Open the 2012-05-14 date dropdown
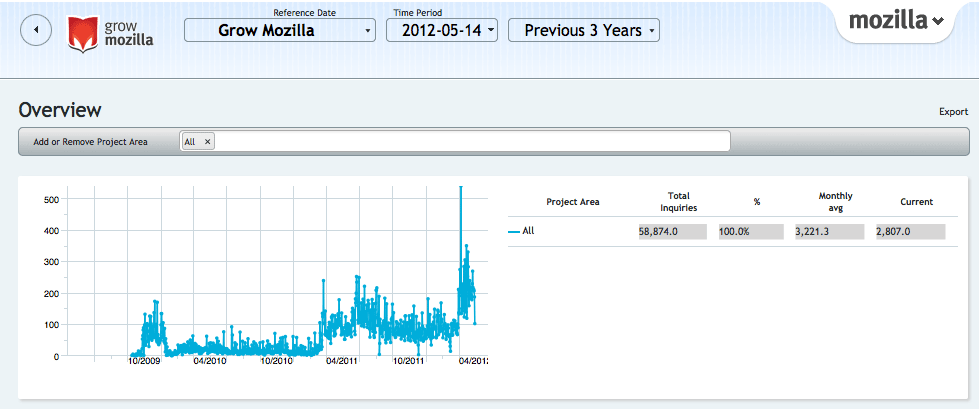The height and width of the screenshot is (409, 979). tap(441, 30)
